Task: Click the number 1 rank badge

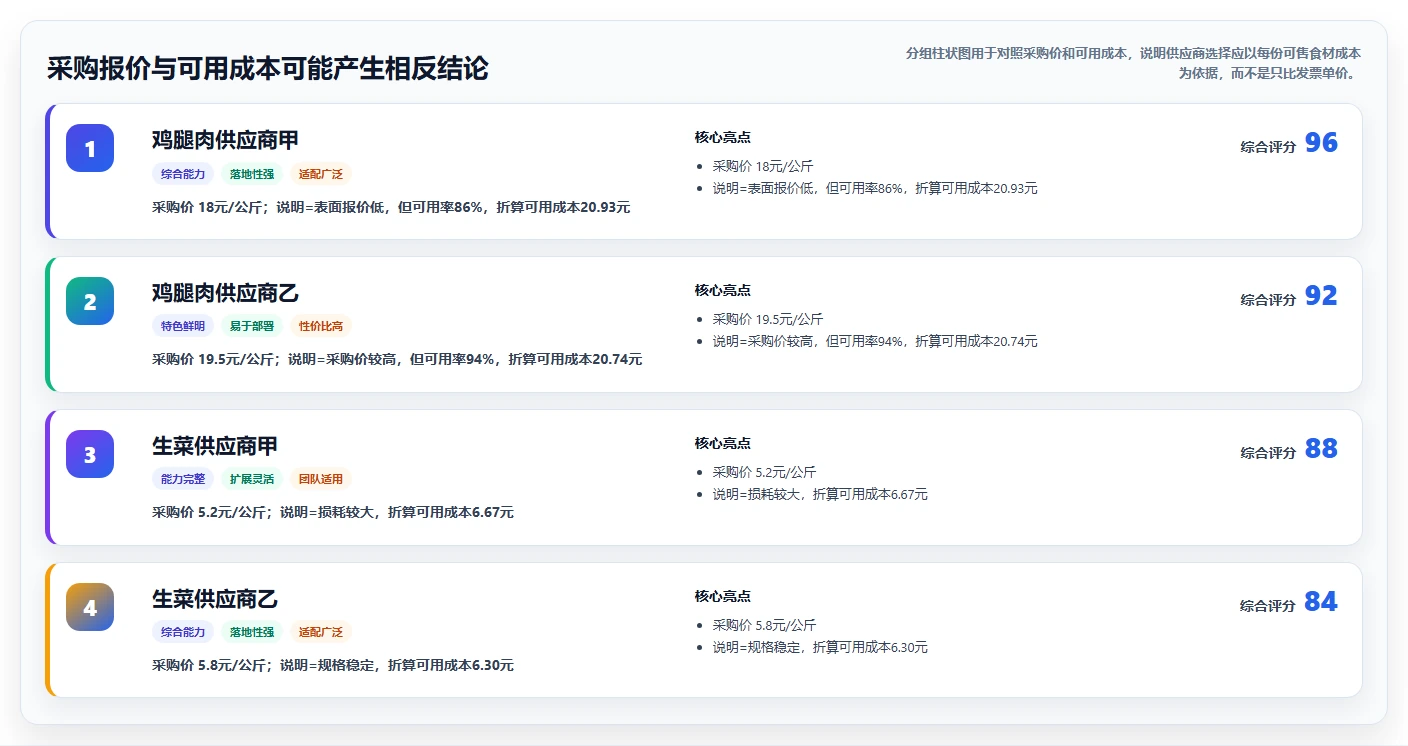Action: tap(90, 148)
